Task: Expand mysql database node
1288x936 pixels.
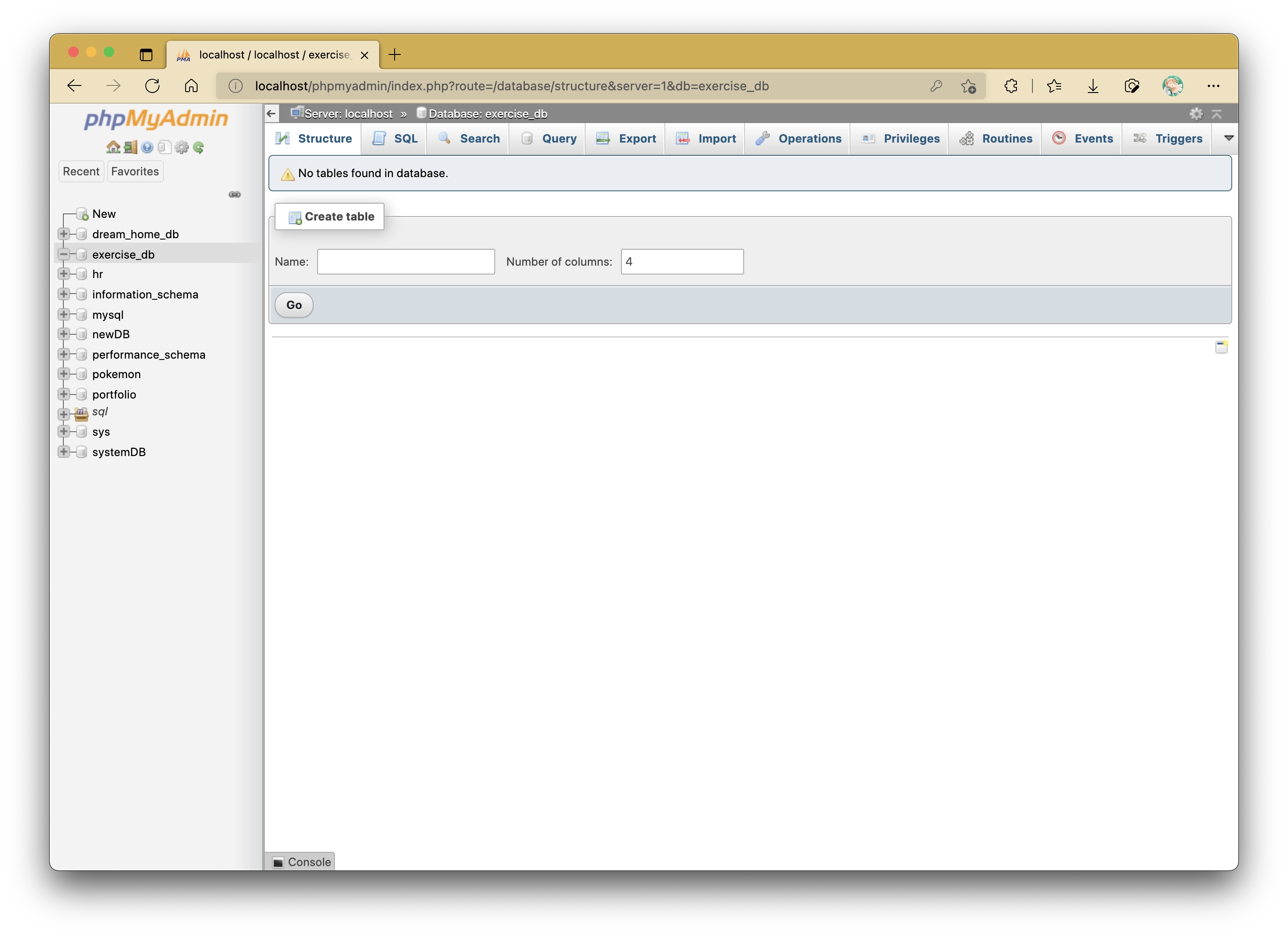Action: tap(64, 314)
